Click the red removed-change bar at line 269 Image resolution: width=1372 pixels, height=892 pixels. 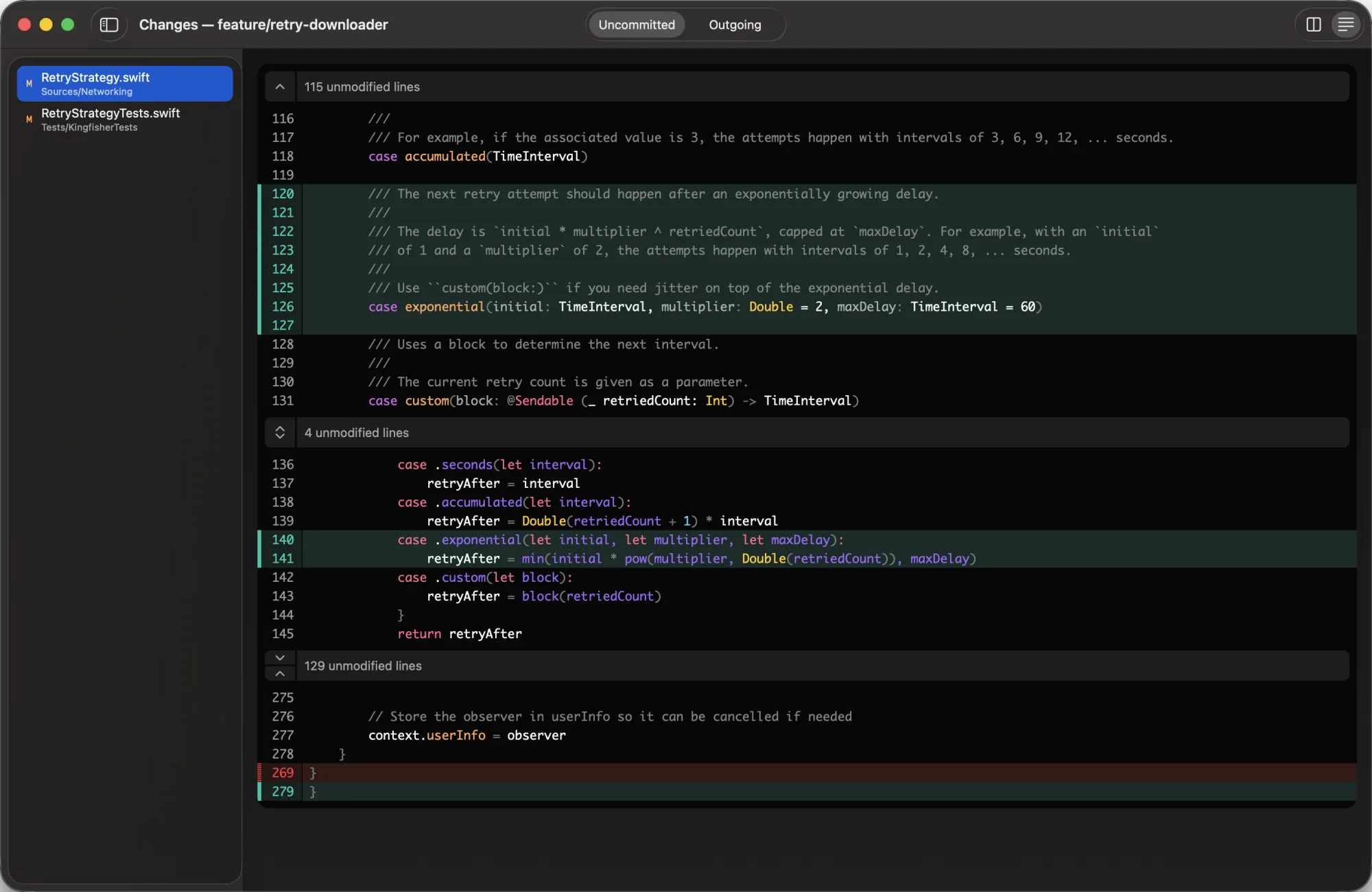coord(260,773)
